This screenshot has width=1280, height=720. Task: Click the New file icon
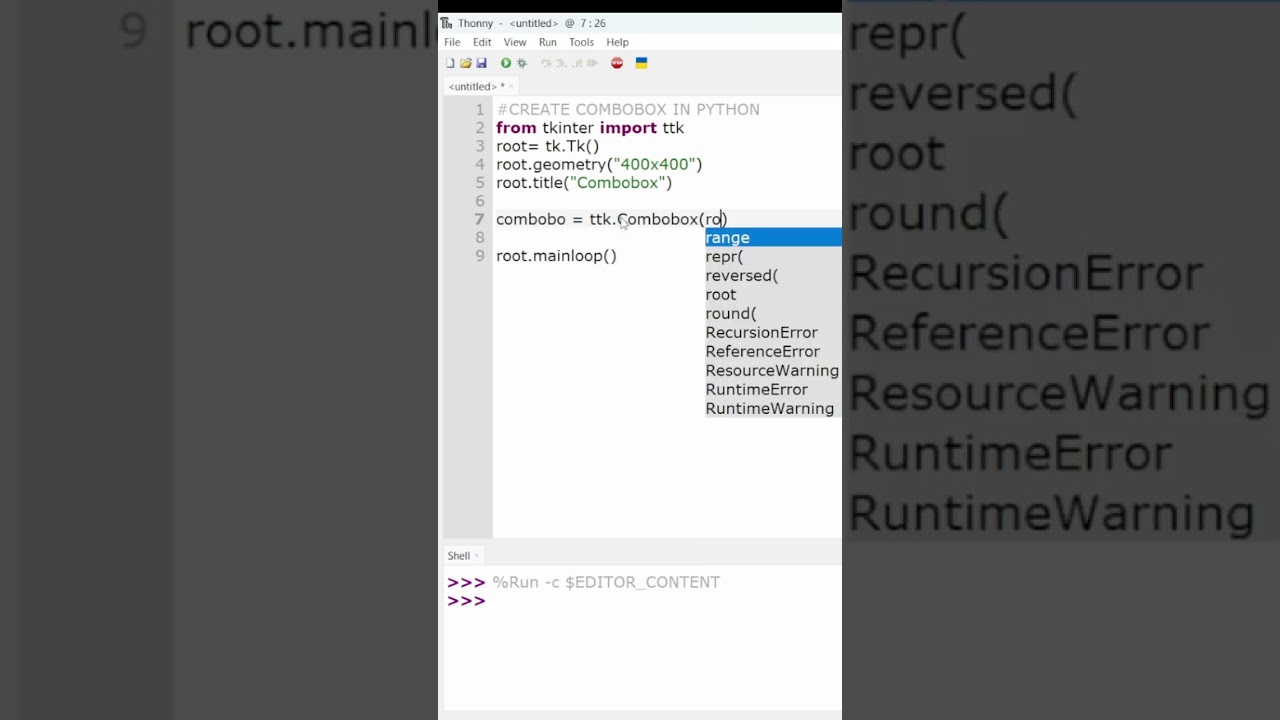450,63
